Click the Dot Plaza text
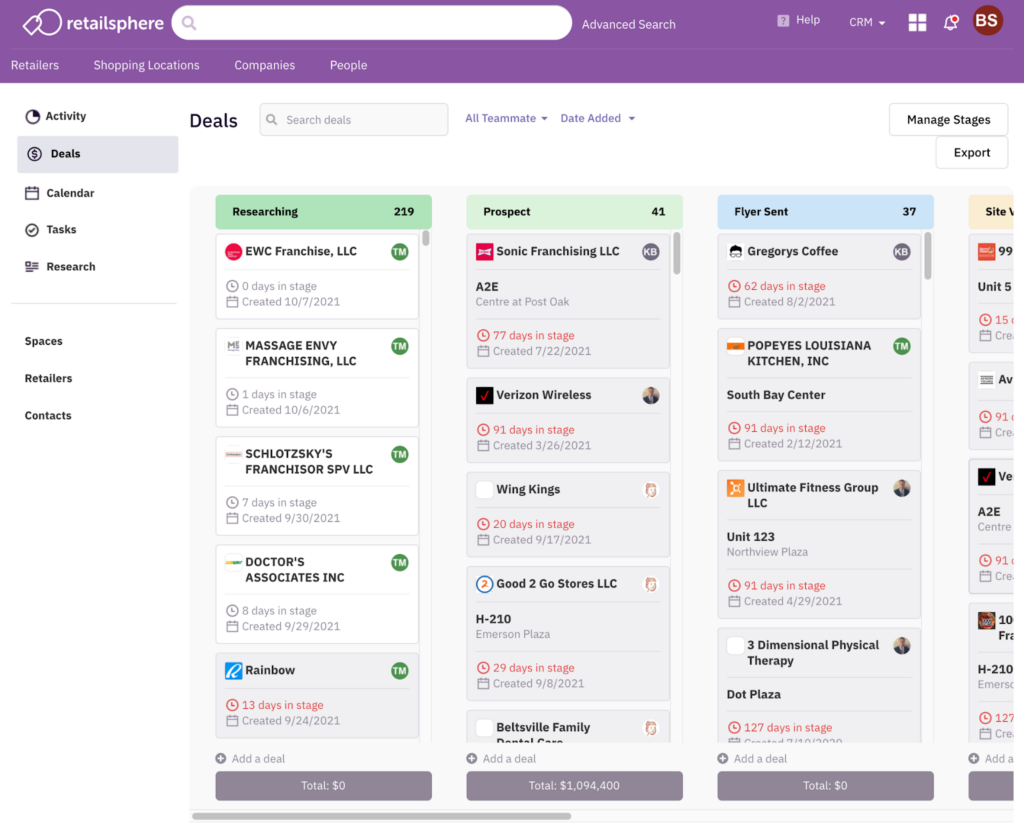Viewport: 1024px width, 826px height. click(753, 695)
